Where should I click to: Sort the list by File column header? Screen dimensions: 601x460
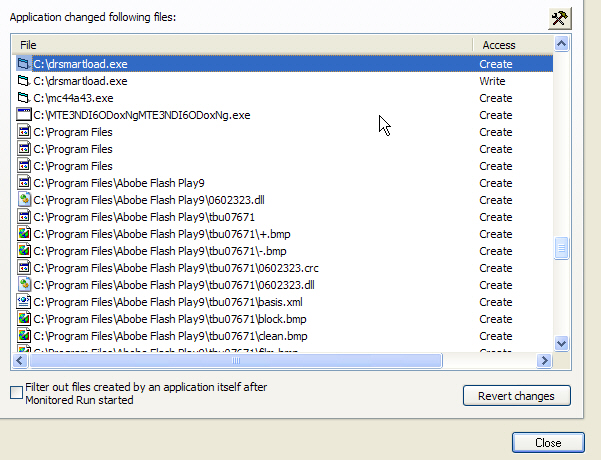tap(240, 45)
